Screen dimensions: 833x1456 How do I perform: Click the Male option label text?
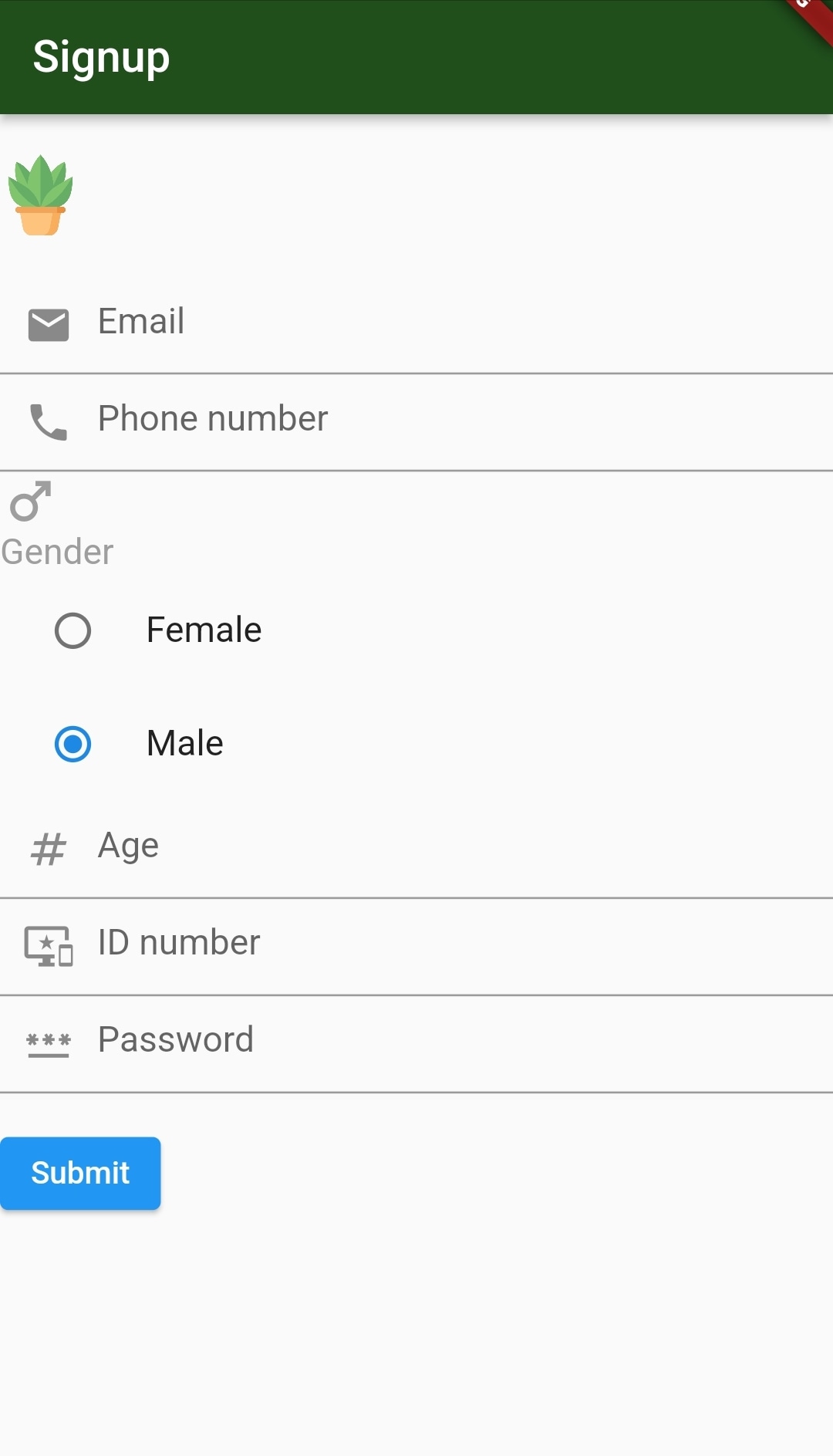point(184,744)
